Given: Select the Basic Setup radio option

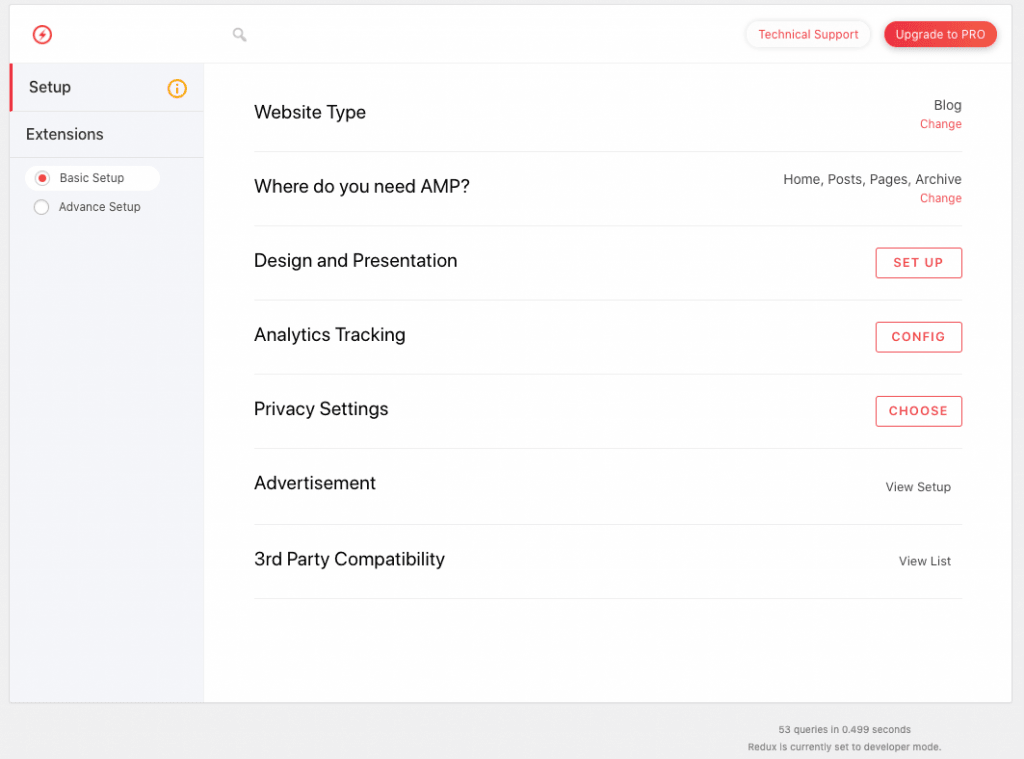Looking at the screenshot, I should (42, 178).
